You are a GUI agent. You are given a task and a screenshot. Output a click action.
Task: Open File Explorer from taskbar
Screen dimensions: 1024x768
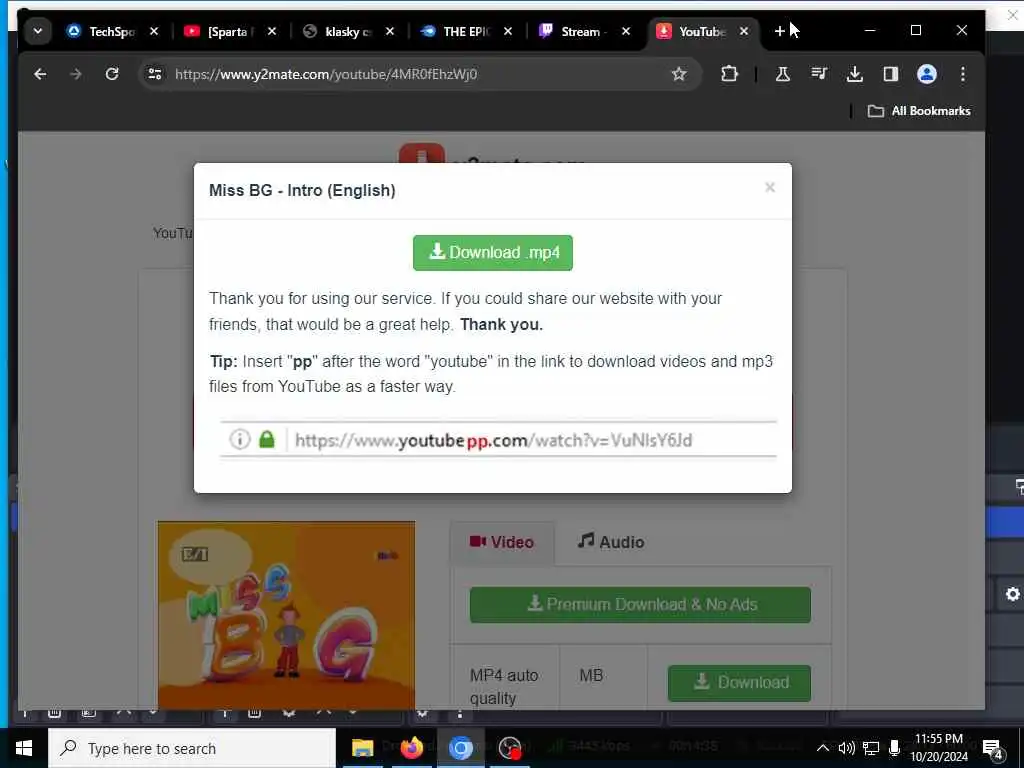click(362, 748)
